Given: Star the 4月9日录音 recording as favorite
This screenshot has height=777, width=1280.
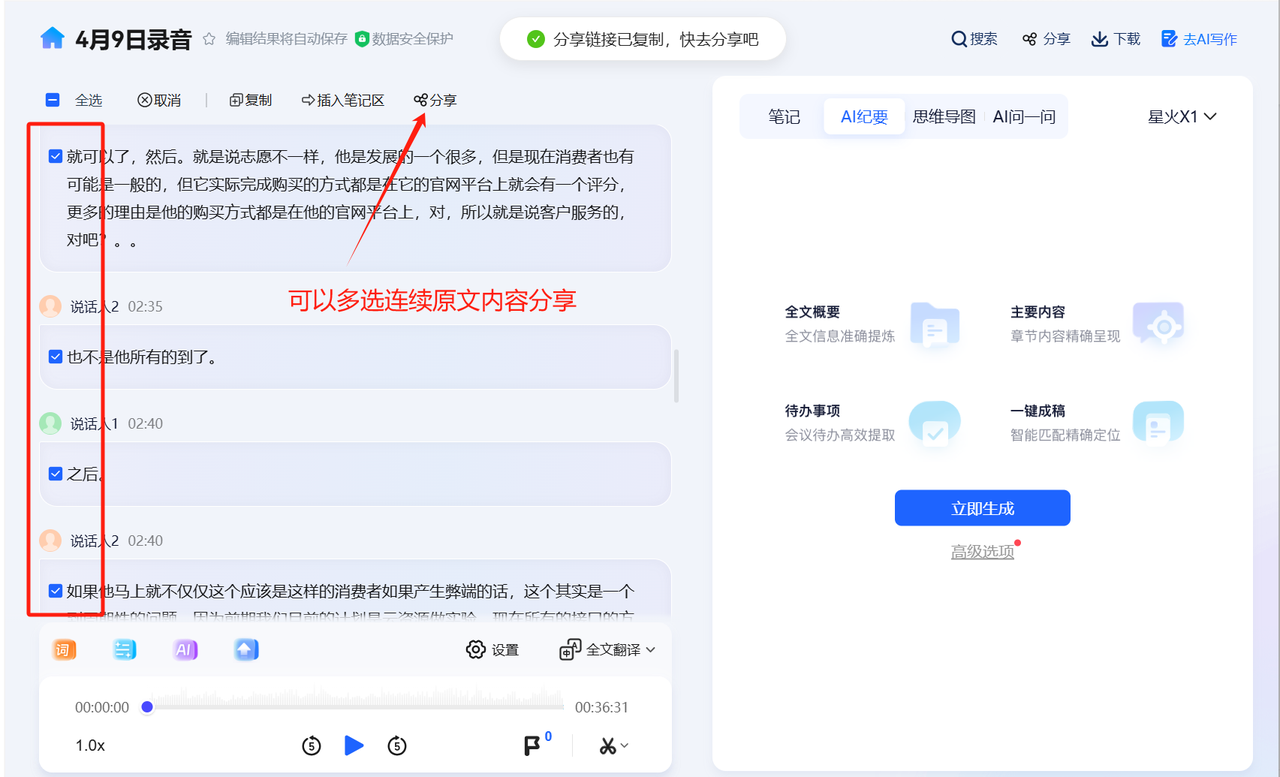Looking at the screenshot, I should coord(209,39).
